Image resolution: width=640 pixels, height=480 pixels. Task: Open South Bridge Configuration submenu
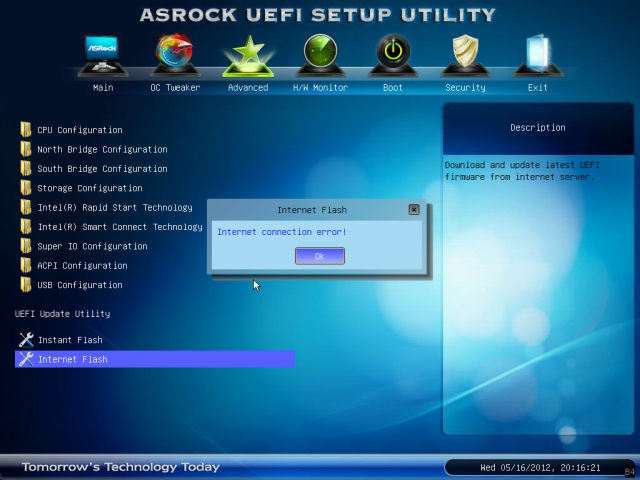102,169
